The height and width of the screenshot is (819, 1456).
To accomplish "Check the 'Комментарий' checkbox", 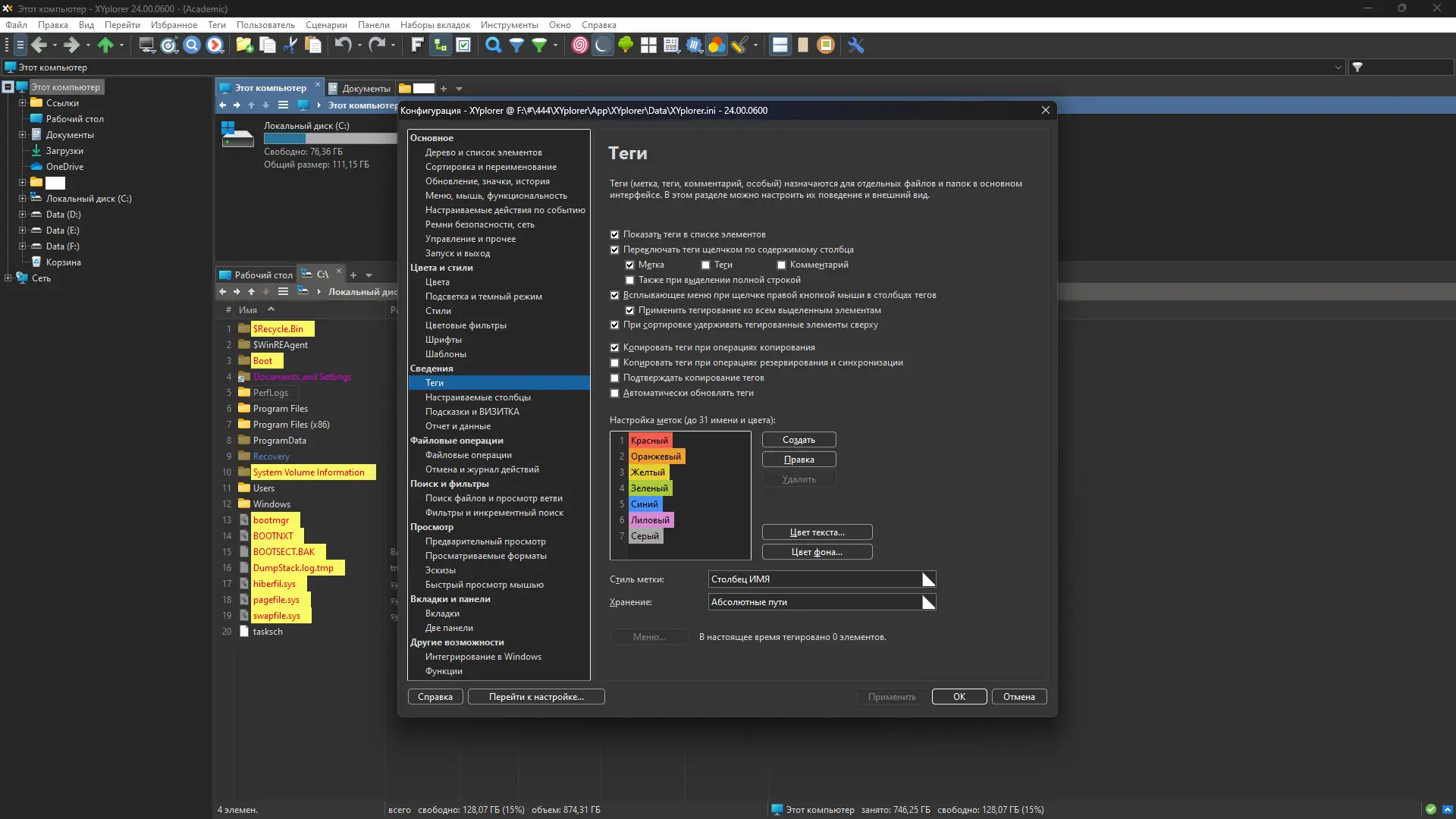I will tap(781, 265).
